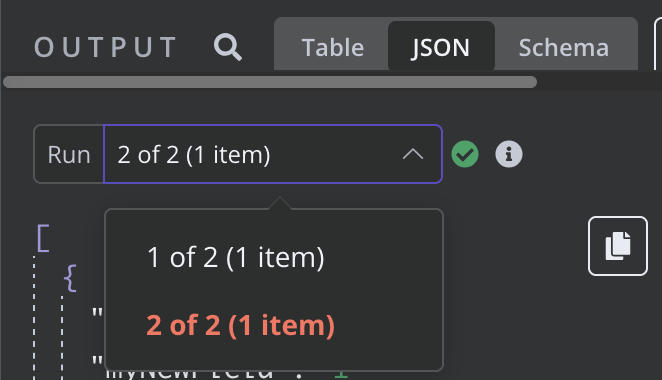Click the green value 1 in the JSON
662x380 pixels.
tap(341, 374)
